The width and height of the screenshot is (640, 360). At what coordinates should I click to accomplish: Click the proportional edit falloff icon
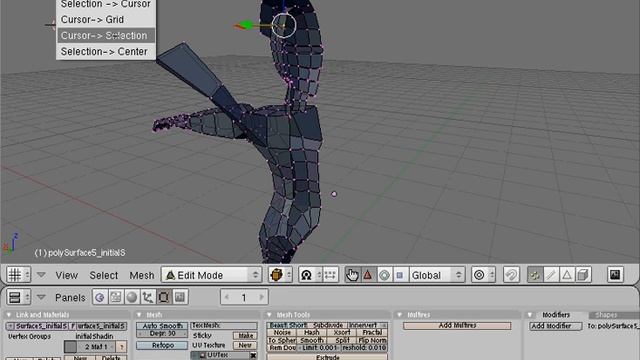click(483, 275)
